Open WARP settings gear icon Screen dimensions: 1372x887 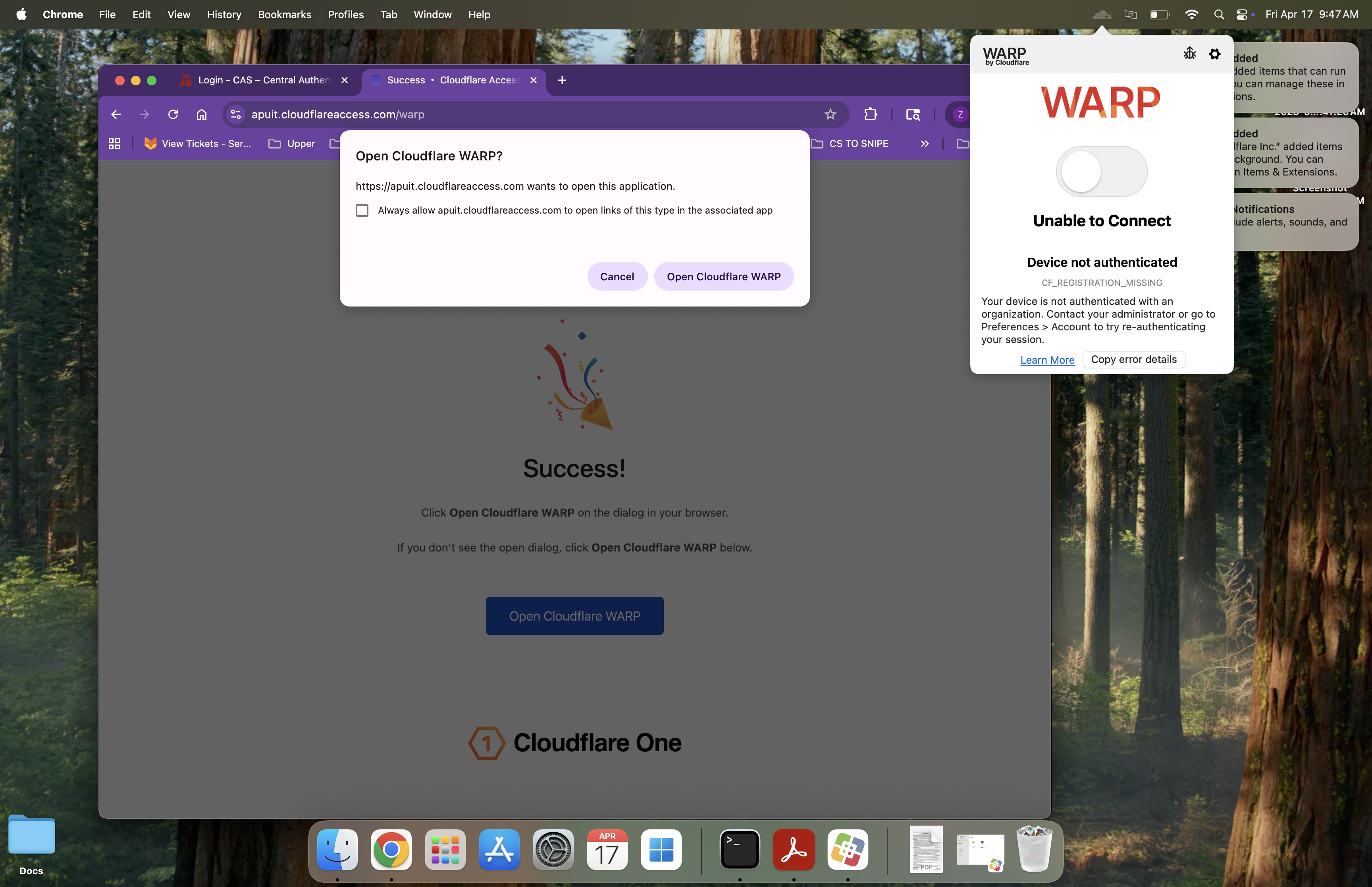(x=1214, y=54)
